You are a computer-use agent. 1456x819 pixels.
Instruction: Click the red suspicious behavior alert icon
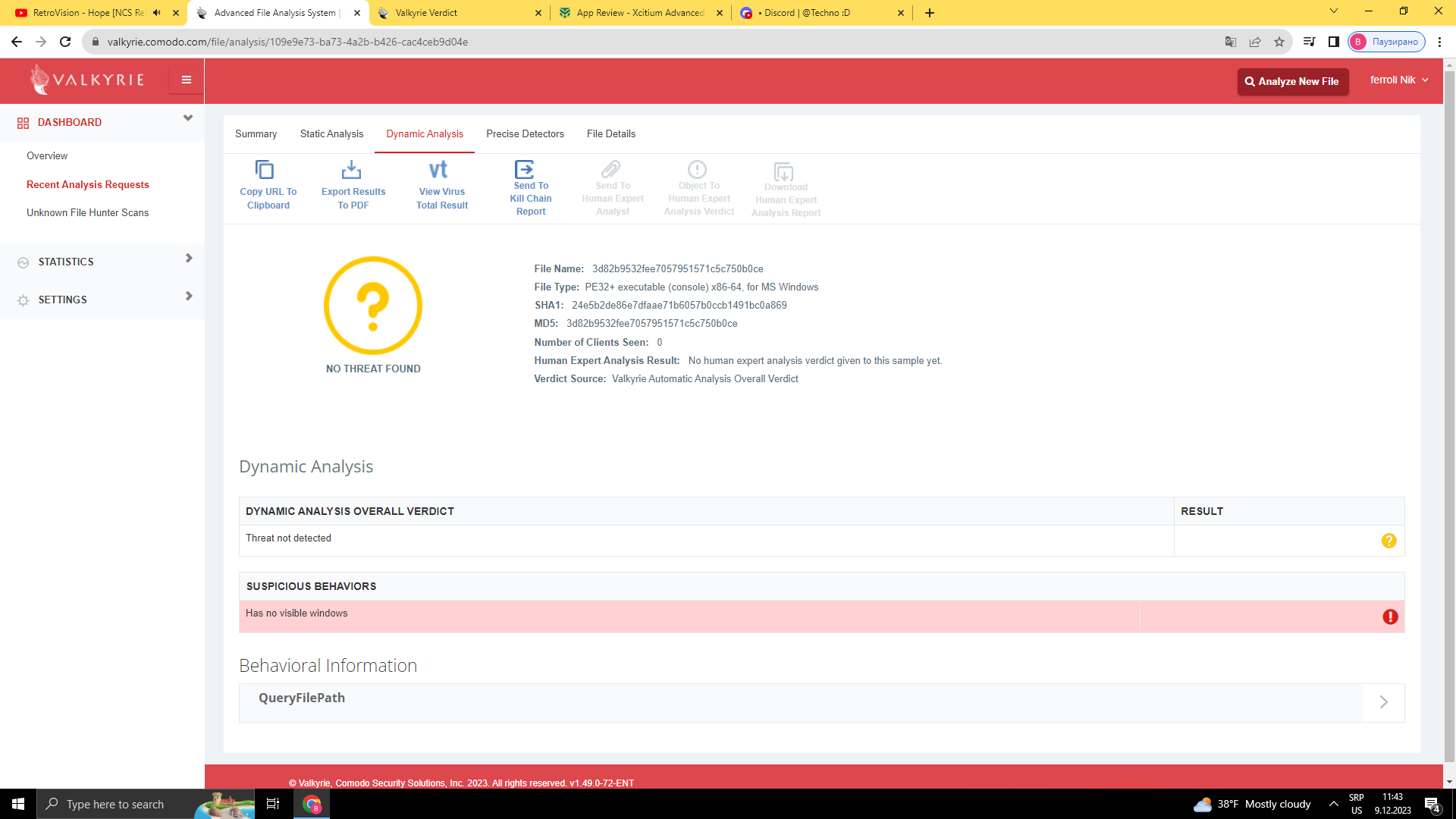click(x=1390, y=617)
